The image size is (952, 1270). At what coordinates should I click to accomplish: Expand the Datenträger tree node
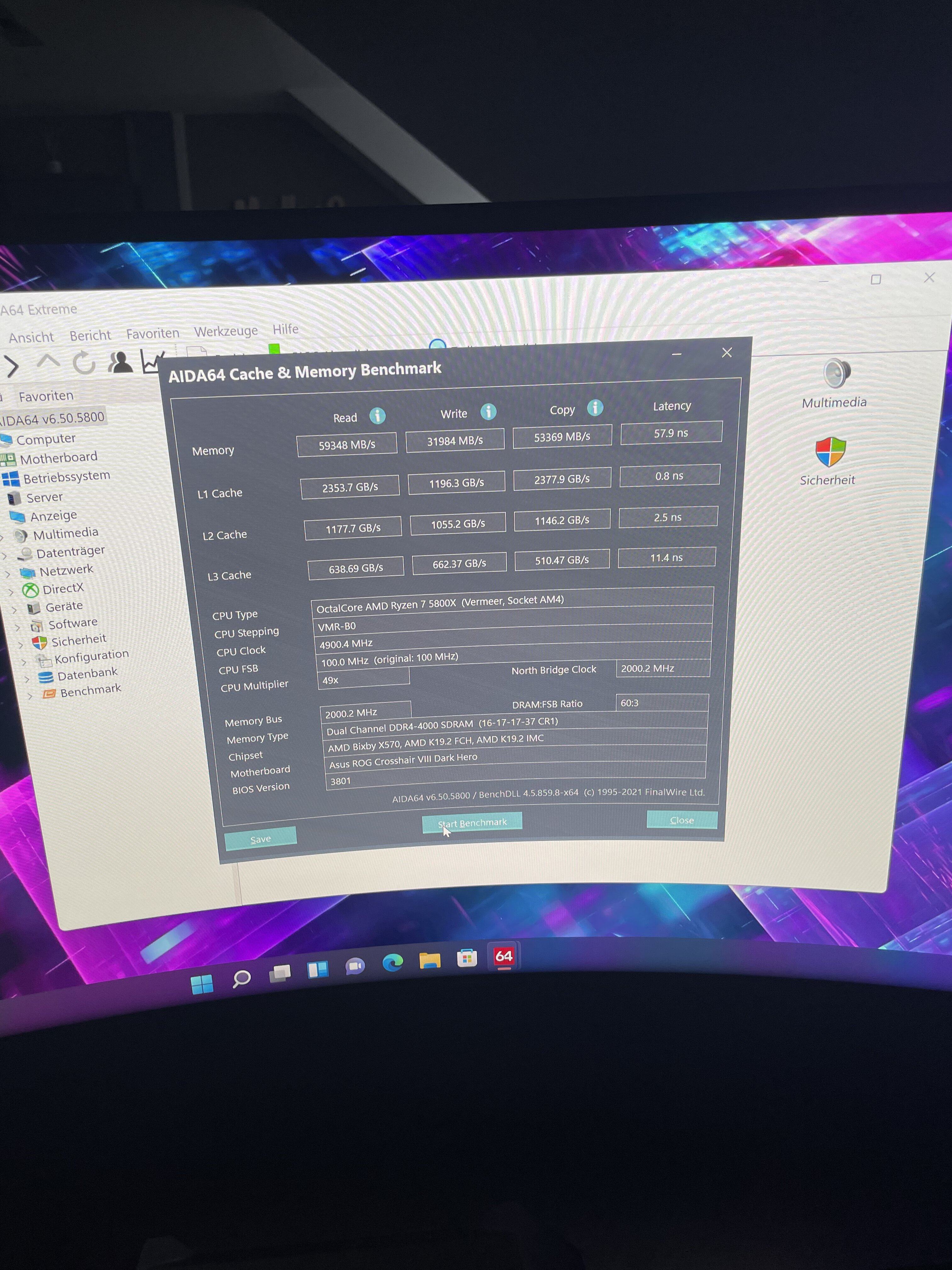(x=5, y=556)
